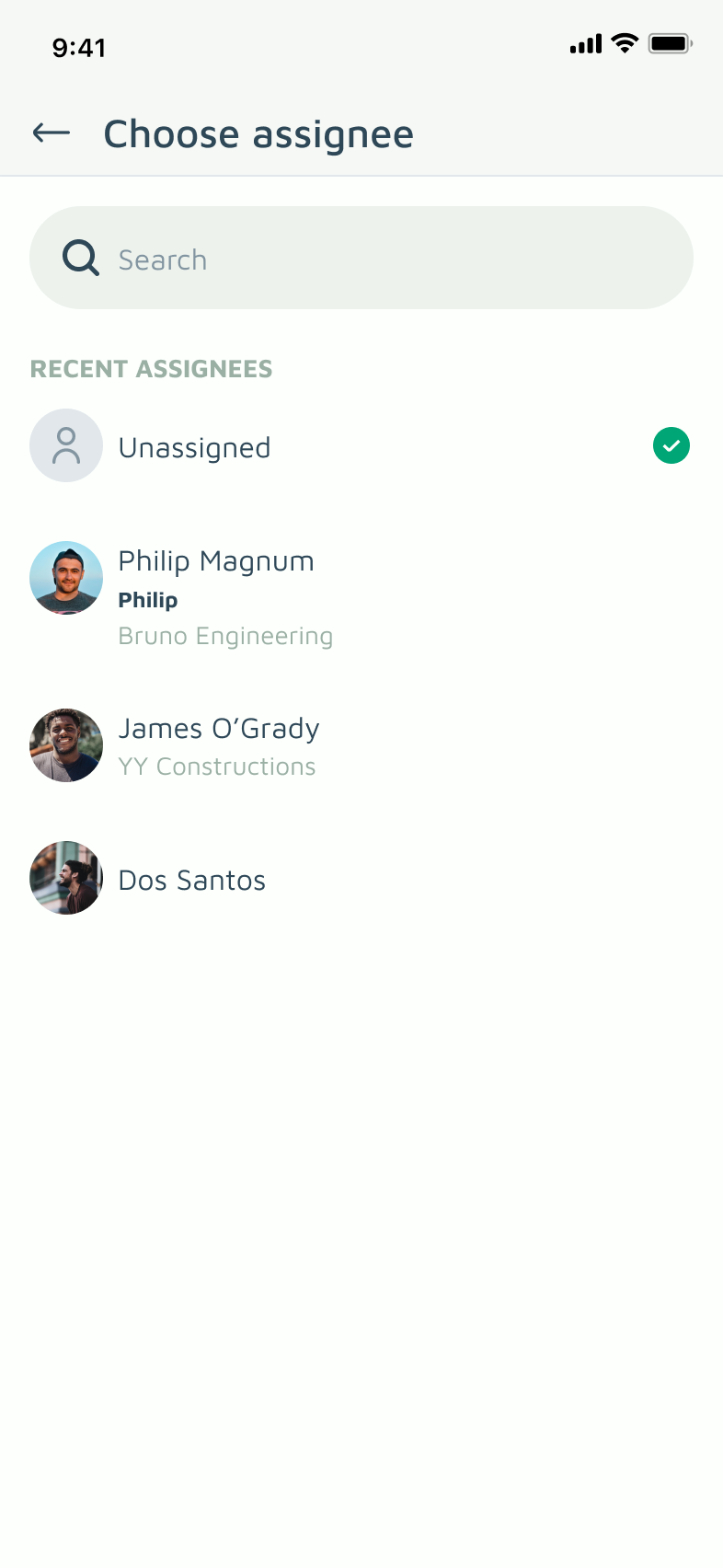Tap Dos Santos's profile photo

66,878
